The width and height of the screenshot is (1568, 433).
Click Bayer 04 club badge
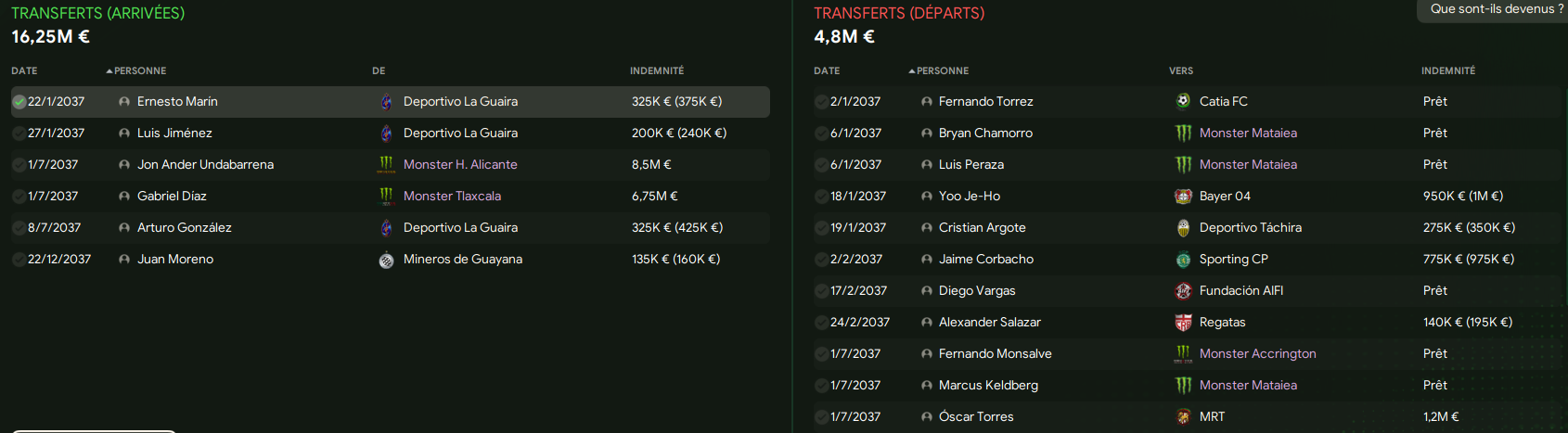coord(1183,197)
